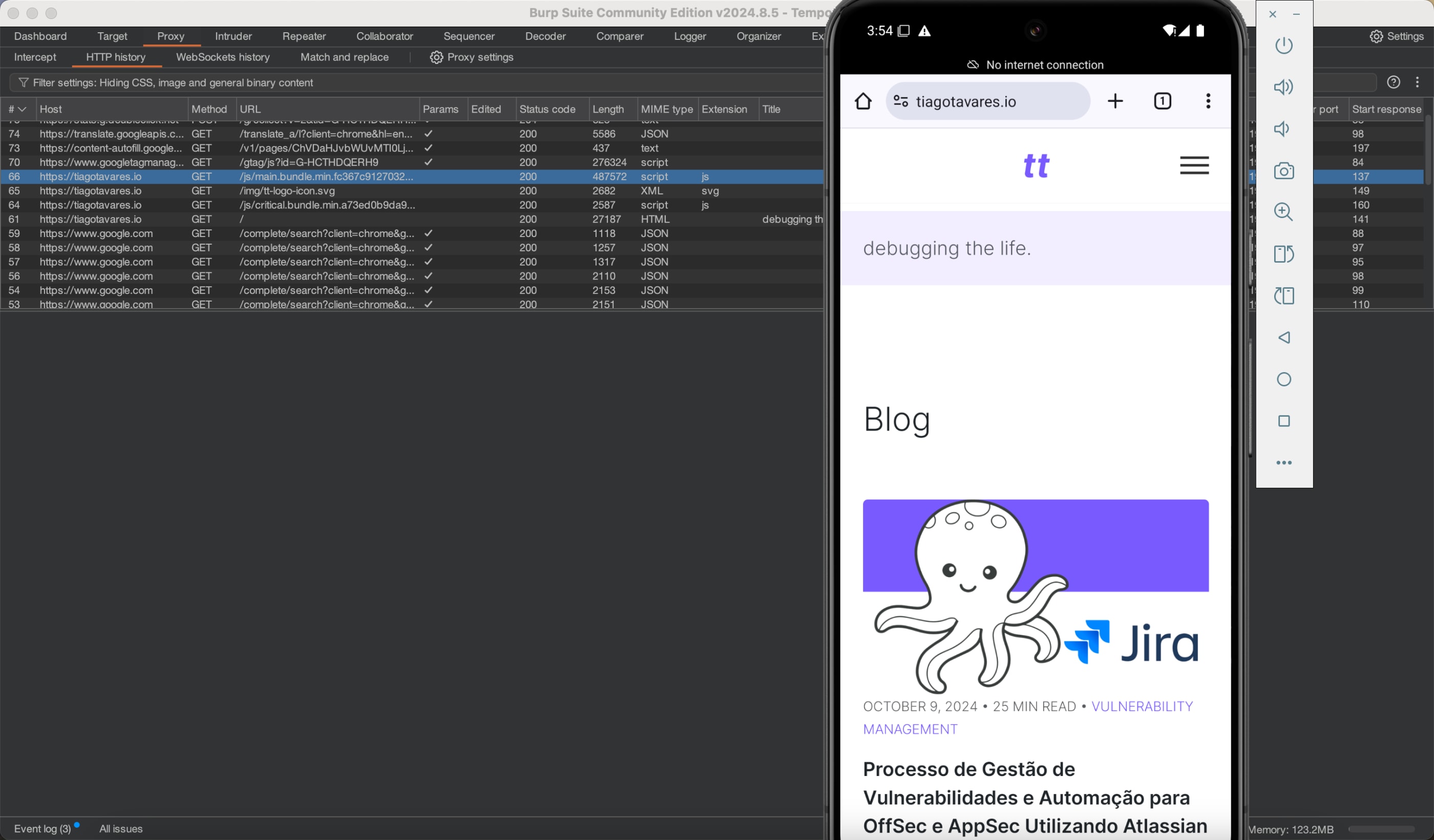Open Chrome three-dot overflow menu

pyautogui.click(x=1208, y=101)
